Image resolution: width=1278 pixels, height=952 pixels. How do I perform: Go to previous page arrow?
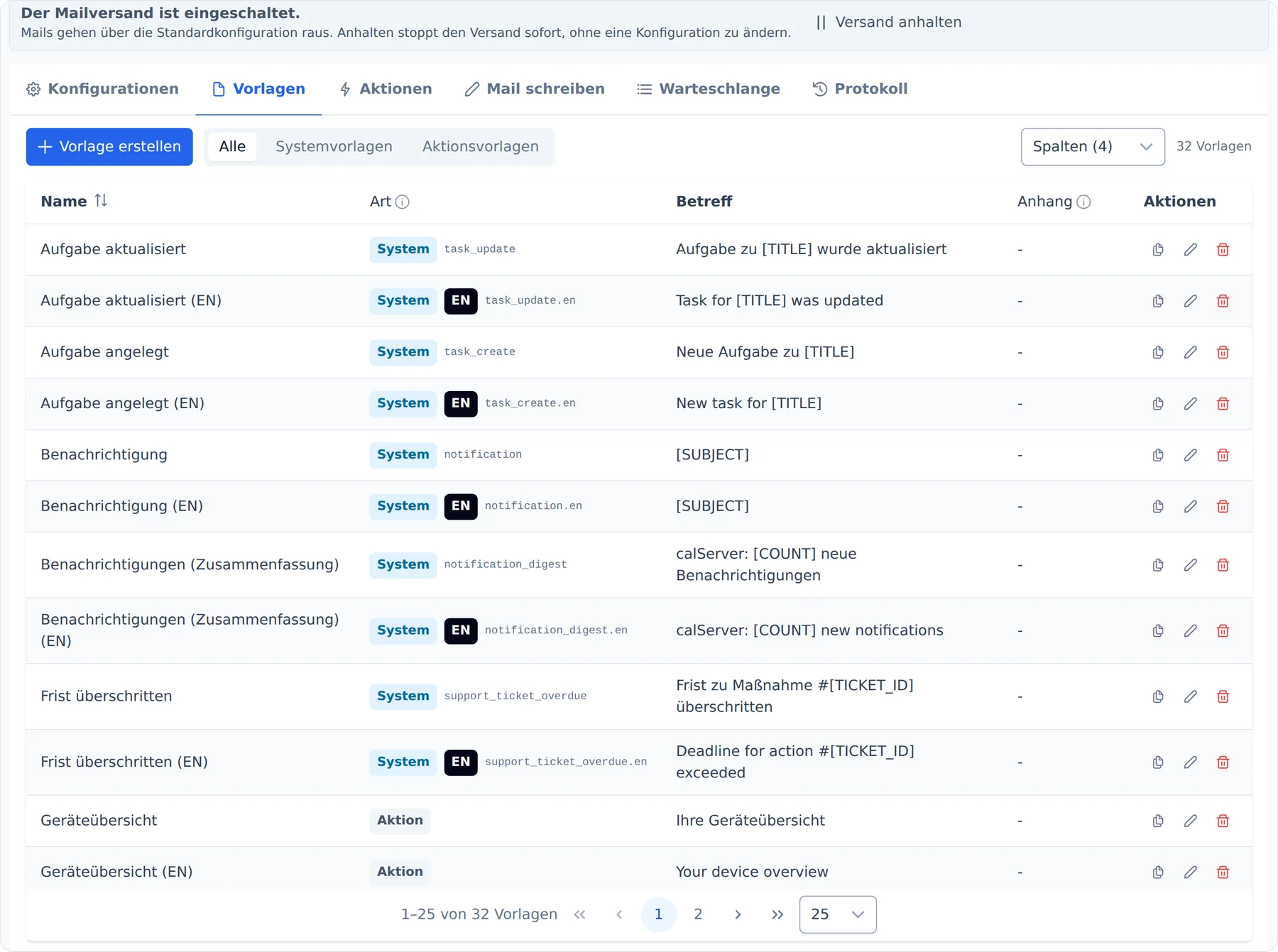[x=619, y=914]
